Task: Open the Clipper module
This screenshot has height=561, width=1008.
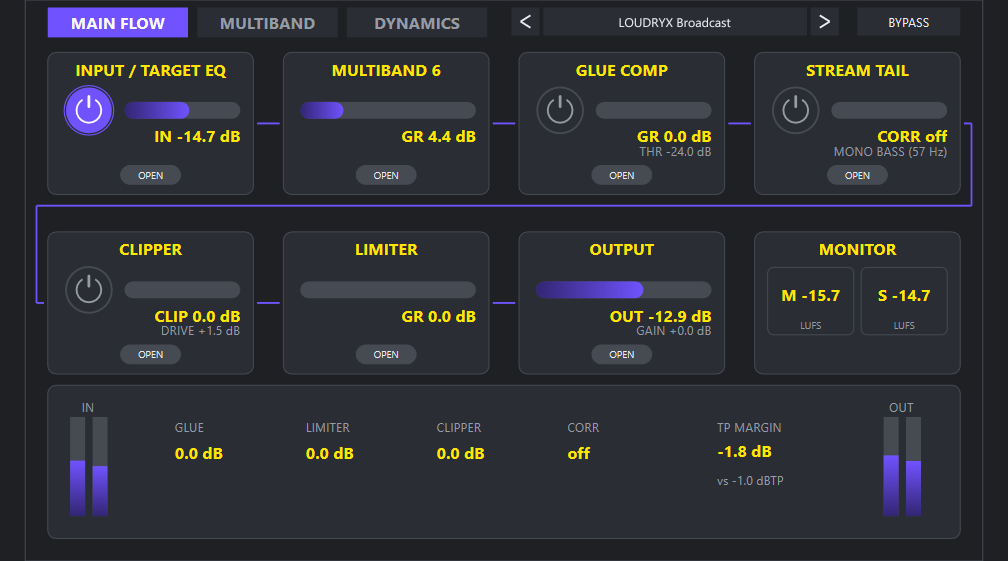Action: point(150,355)
